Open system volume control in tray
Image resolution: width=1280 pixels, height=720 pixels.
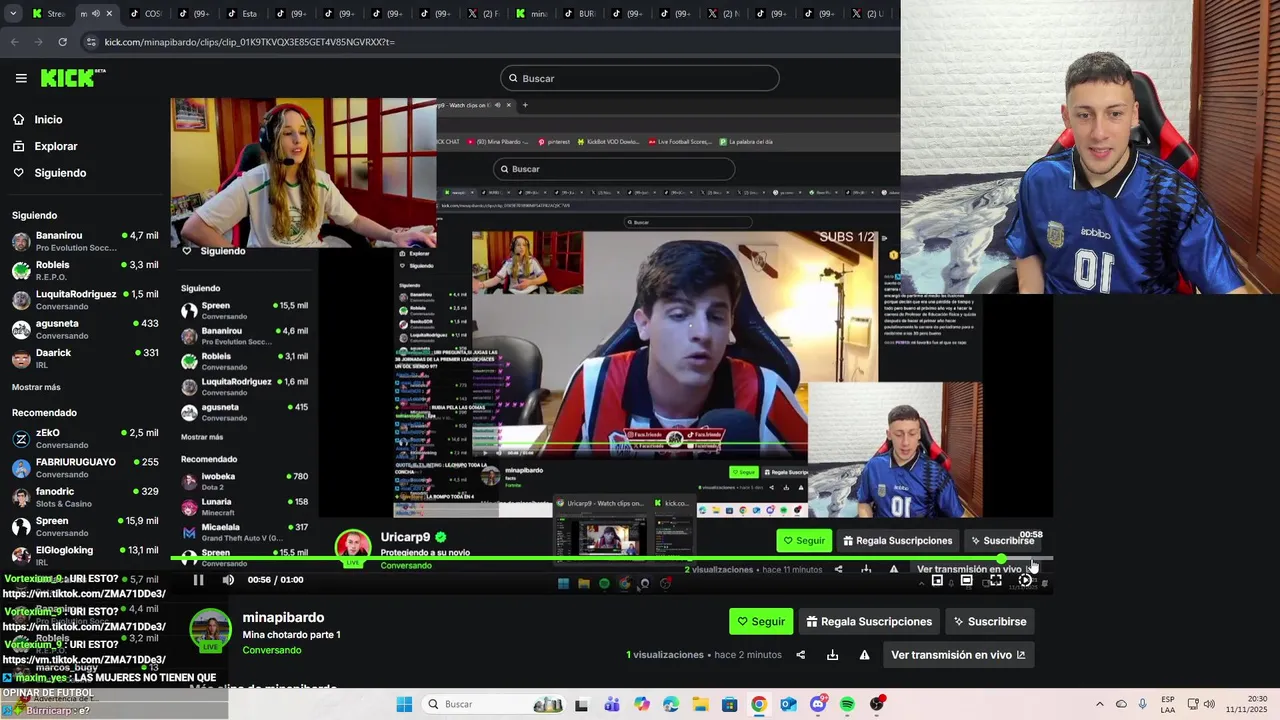(1209, 704)
